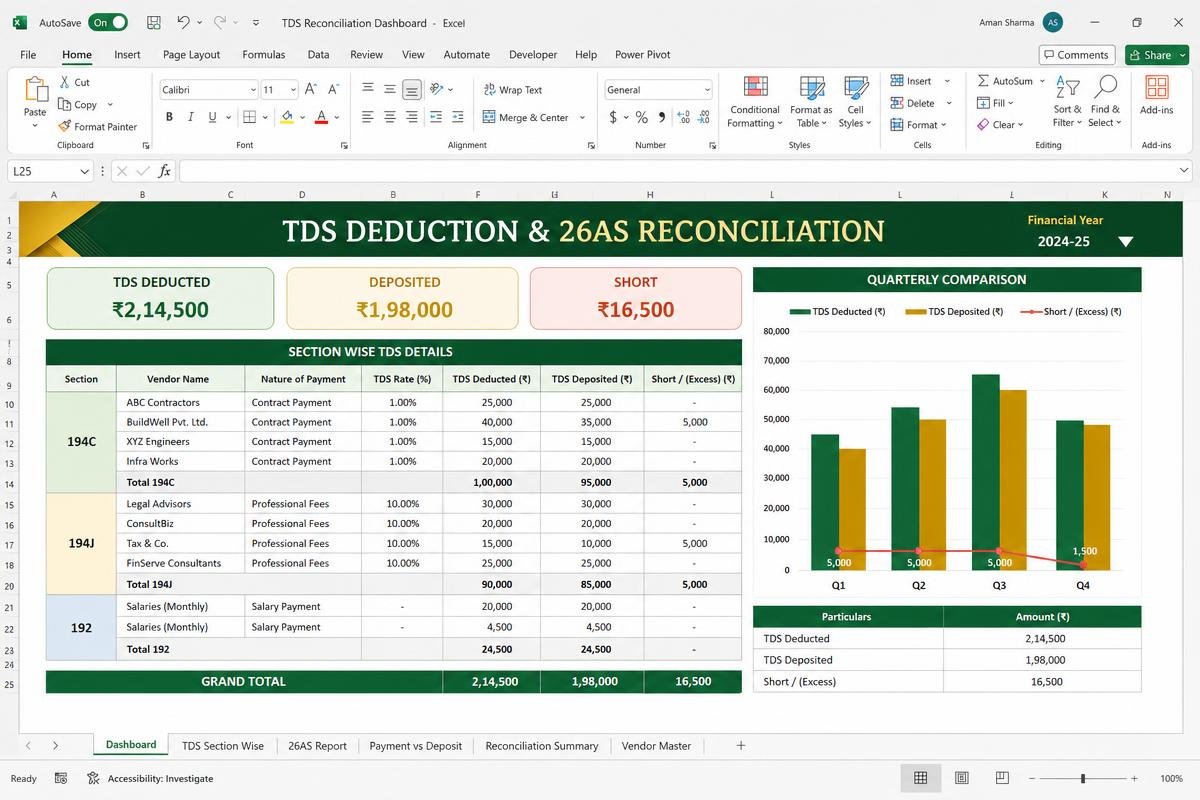Click the Q3 TDS Deducted green bar
Viewport: 1200px width, 800px height.
coord(986,472)
